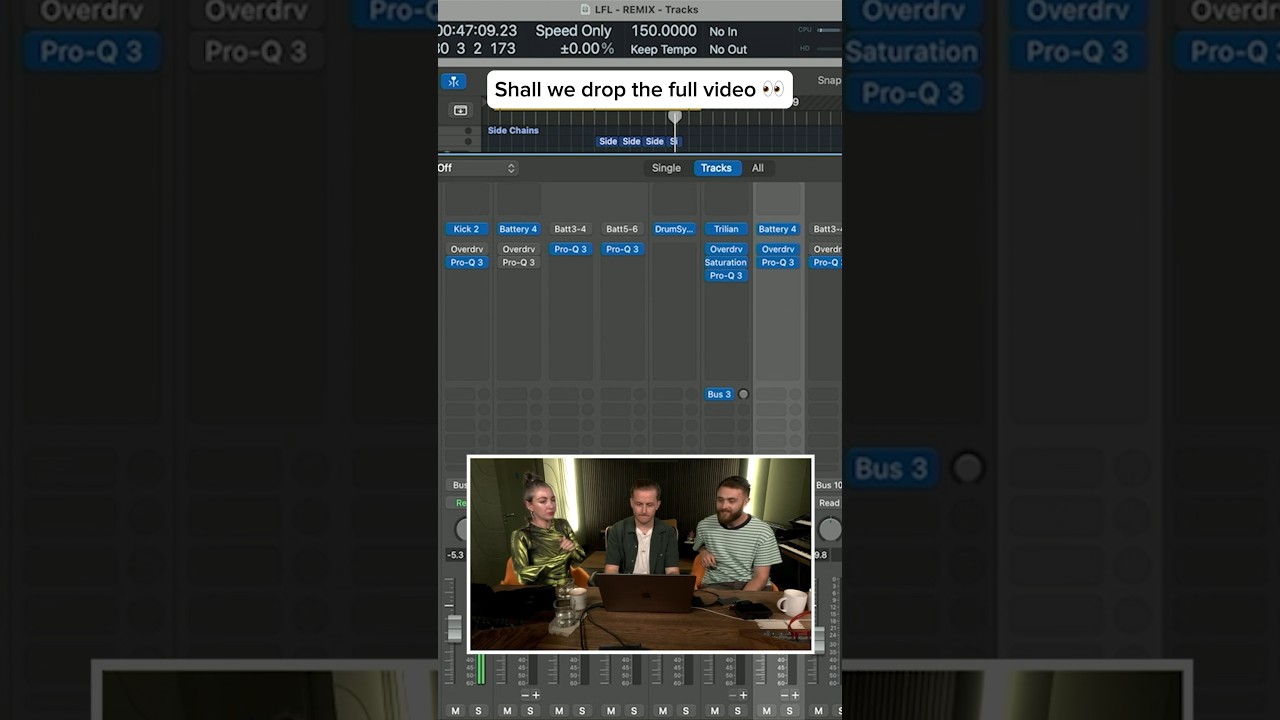Image resolution: width=1280 pixels, height=720 pixels.
Task: Open the Bus 3 send slot
Action: (x=719, y=394)
